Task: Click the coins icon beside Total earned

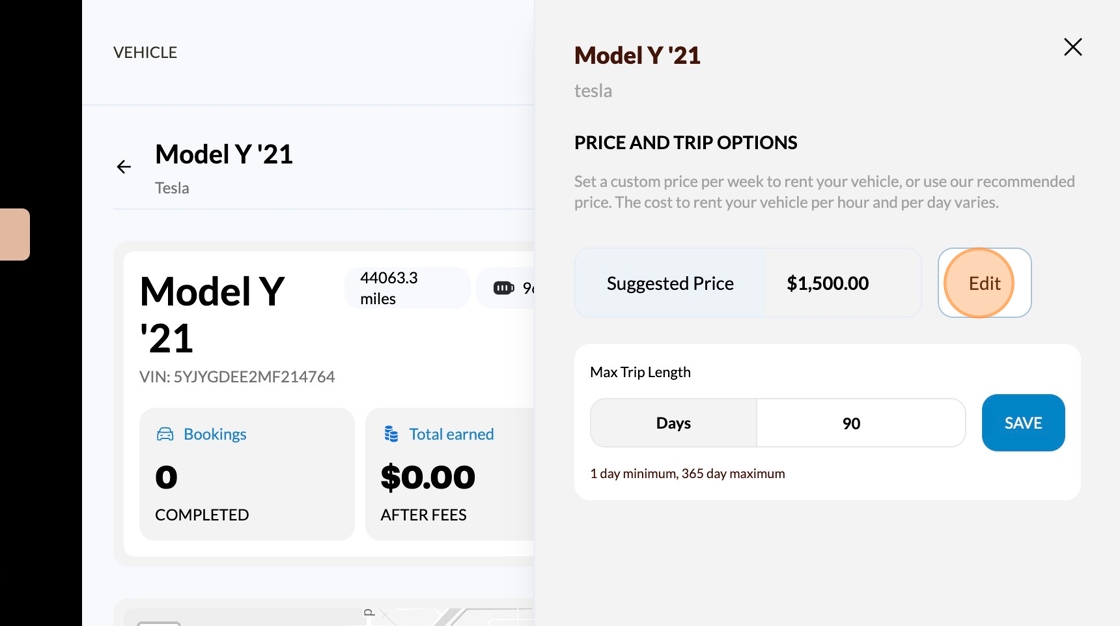Action: [x=391, y=434]
